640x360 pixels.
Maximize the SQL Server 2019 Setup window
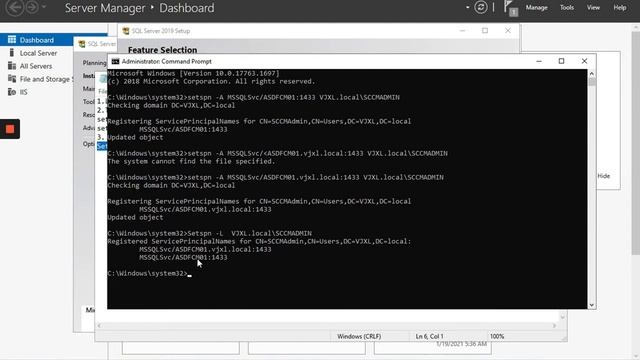(x=485, y=31)
